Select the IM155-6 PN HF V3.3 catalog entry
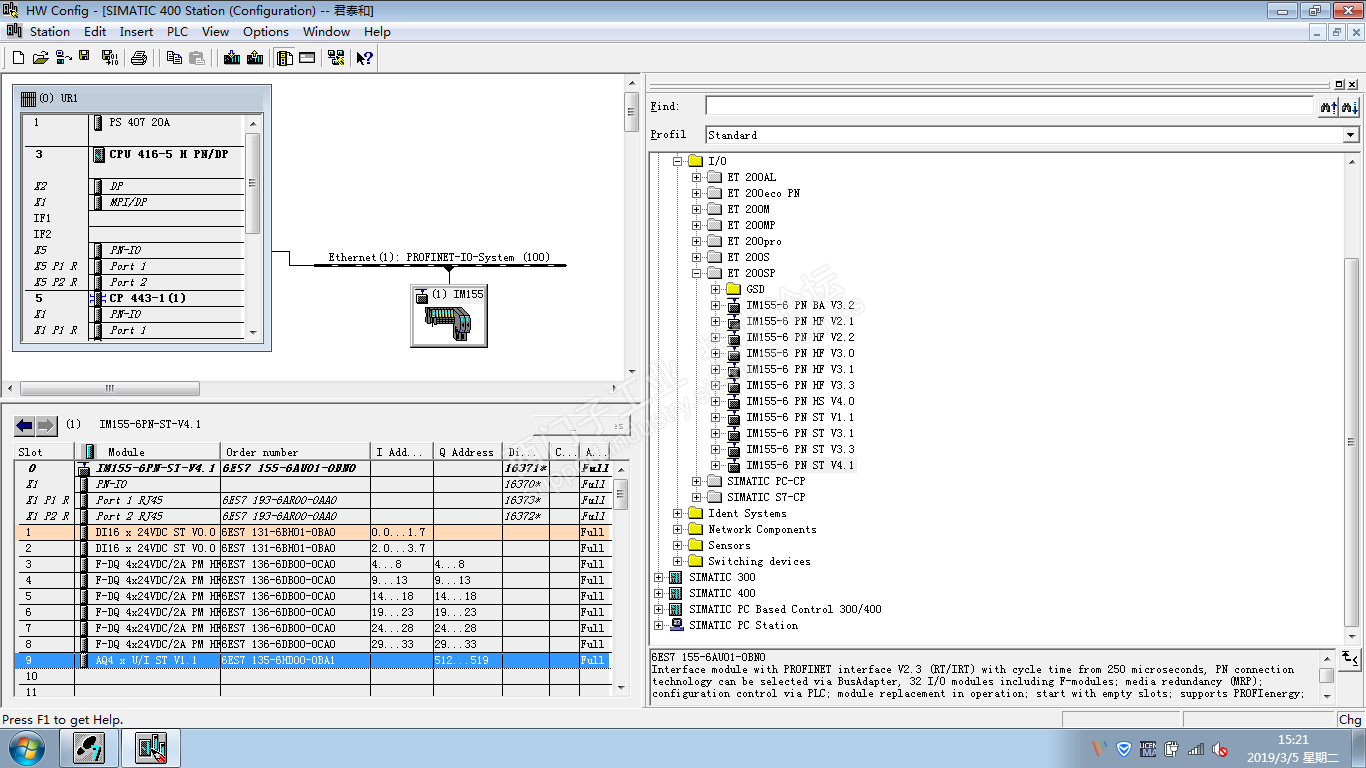The image size is (1366, 768). point(800,385)
